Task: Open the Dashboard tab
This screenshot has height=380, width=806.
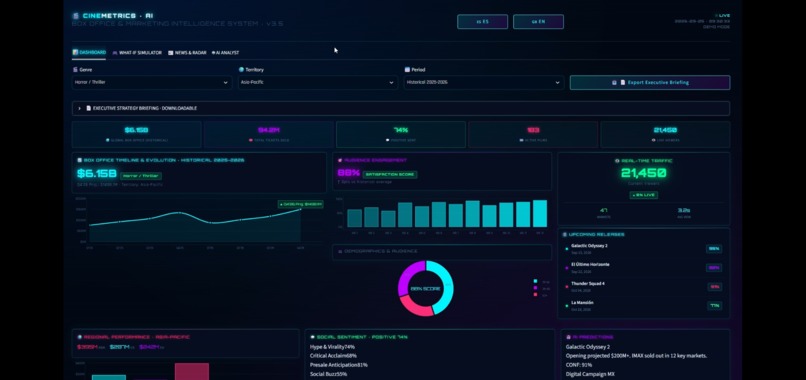Action: pyautogui.click(x=89, y=52)
